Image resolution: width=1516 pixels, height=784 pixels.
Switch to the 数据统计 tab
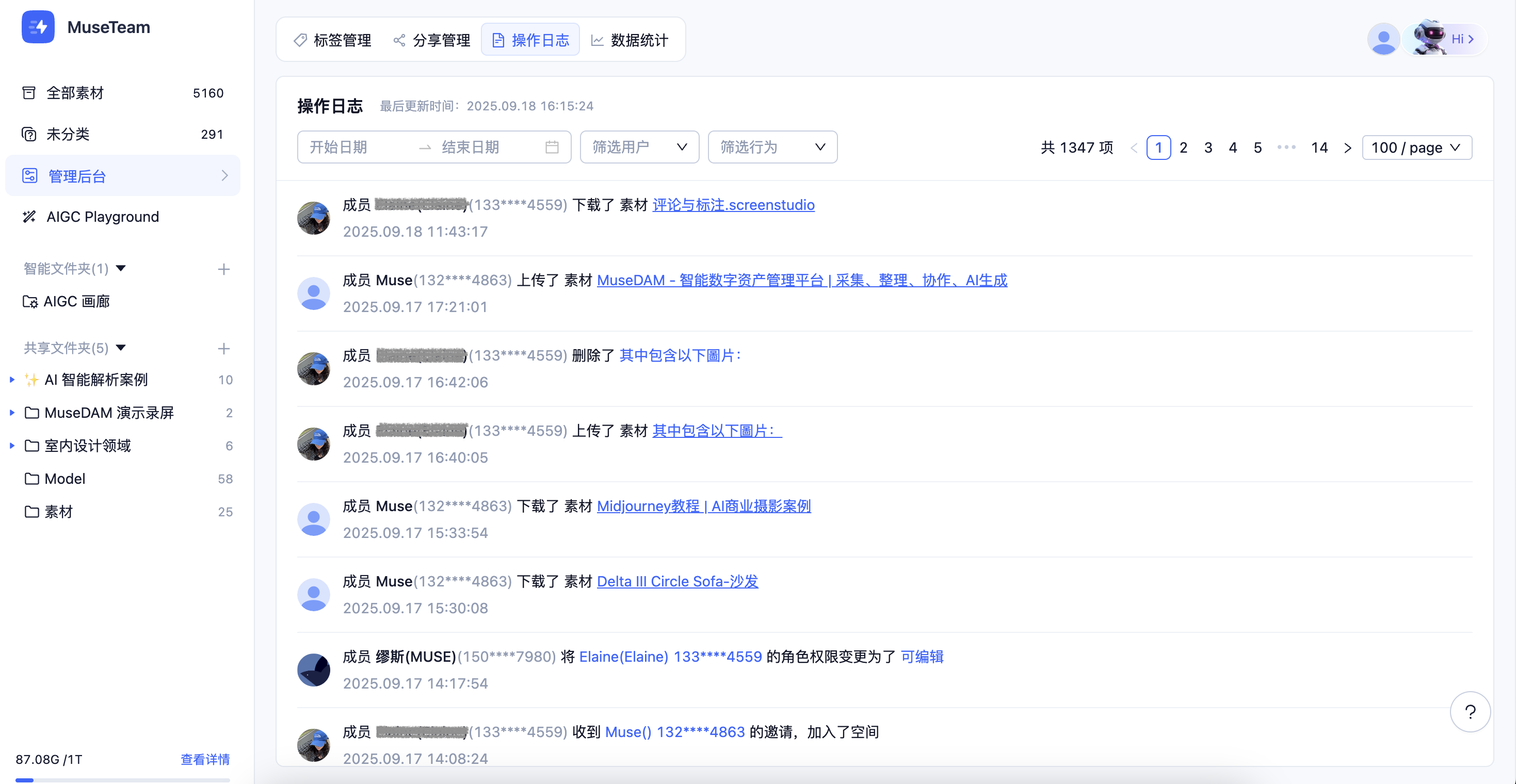629,40
